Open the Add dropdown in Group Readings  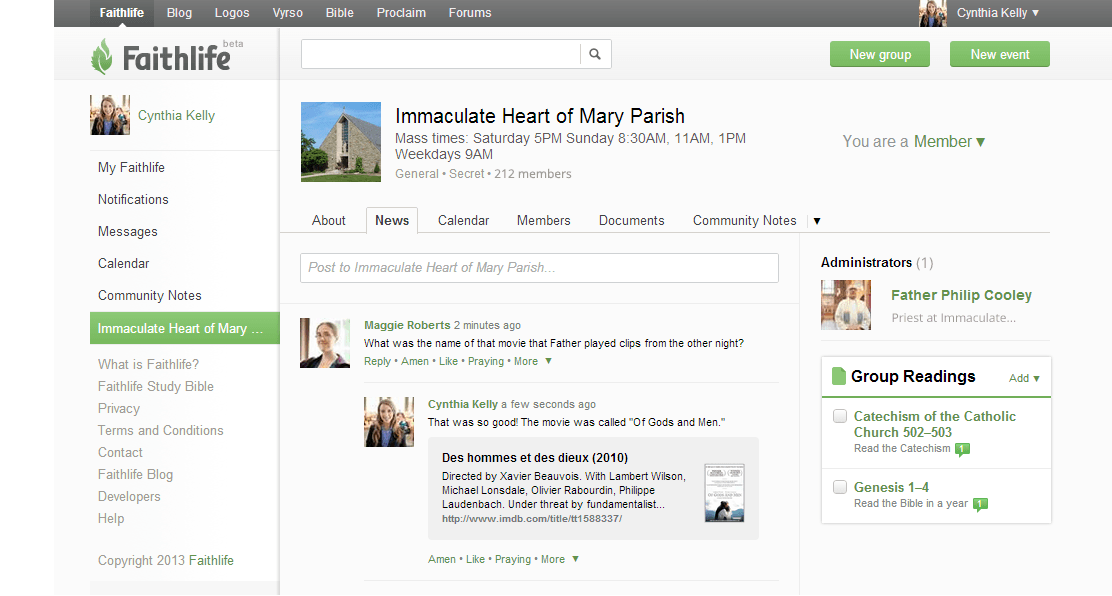1024,378
